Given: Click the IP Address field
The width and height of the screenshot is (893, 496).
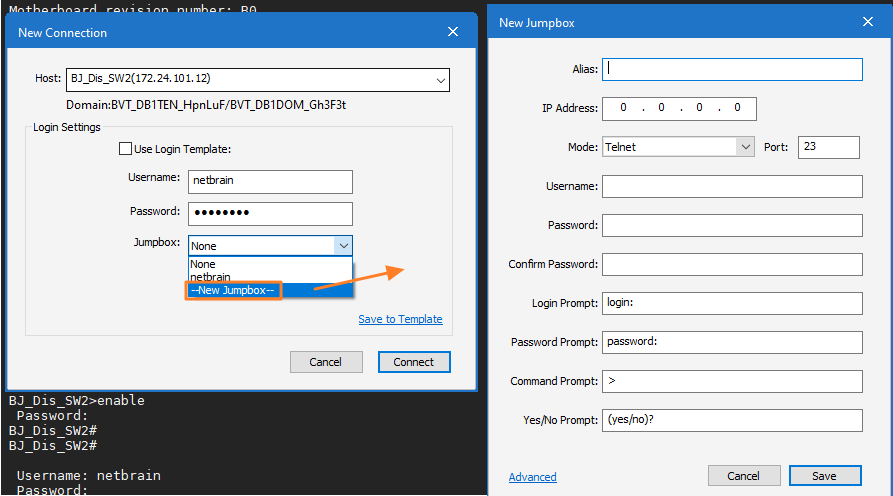Looking at the screenshot, I should point(679,108).
